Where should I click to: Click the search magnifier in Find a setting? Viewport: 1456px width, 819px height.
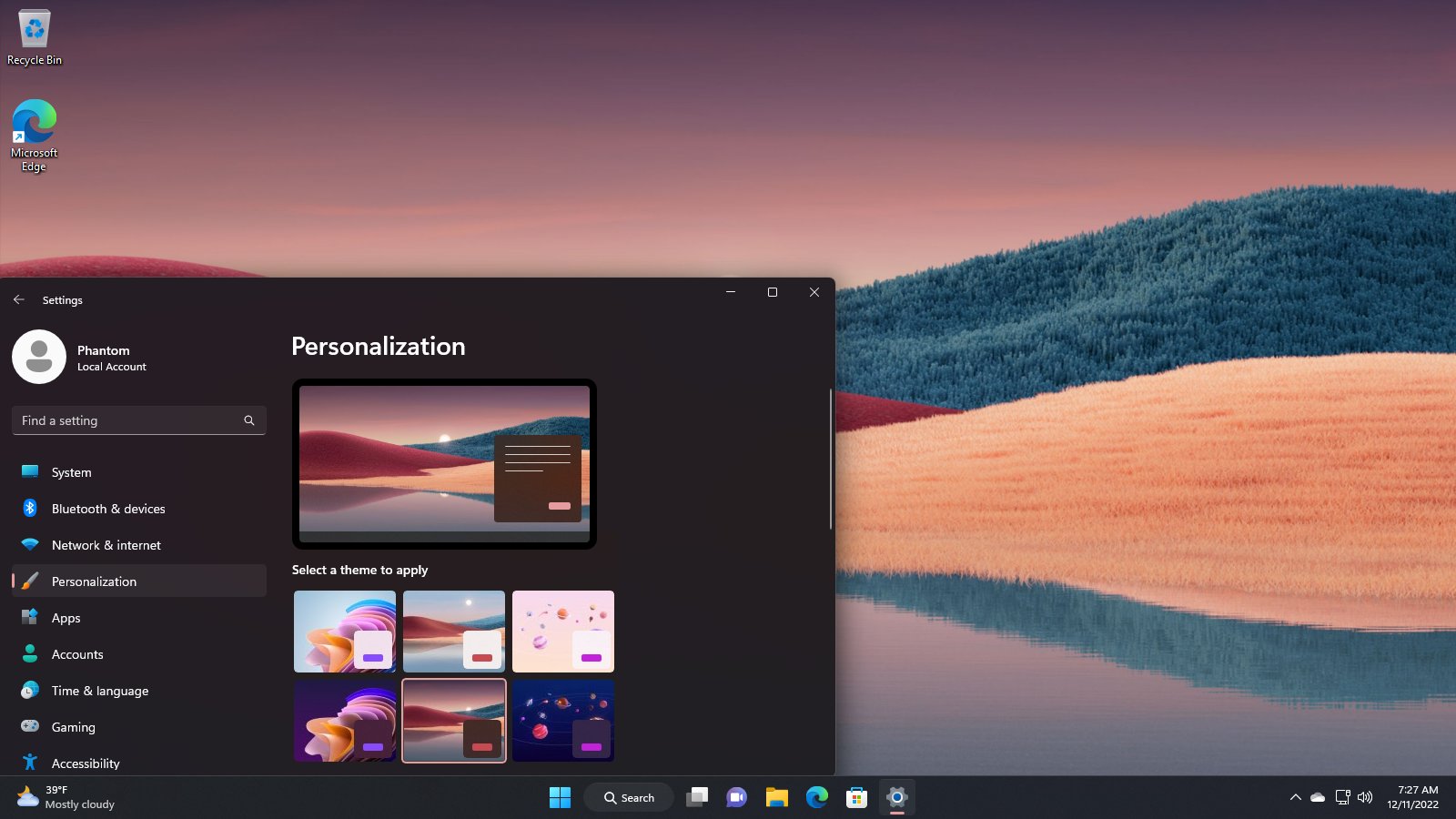pos(248,420)
